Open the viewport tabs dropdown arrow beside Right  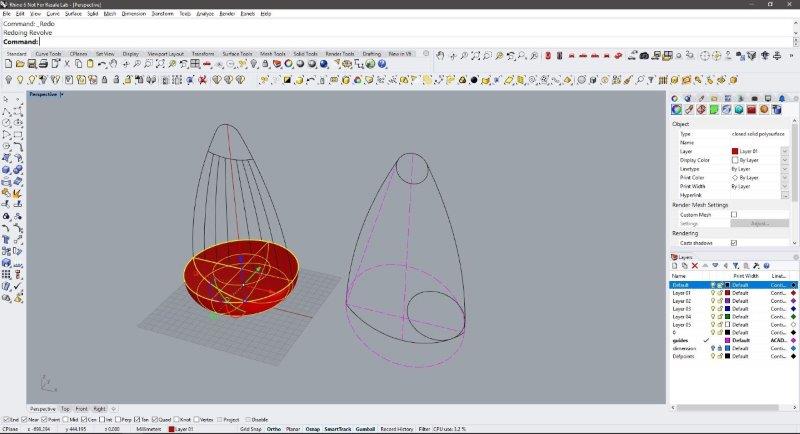[114, 409]
